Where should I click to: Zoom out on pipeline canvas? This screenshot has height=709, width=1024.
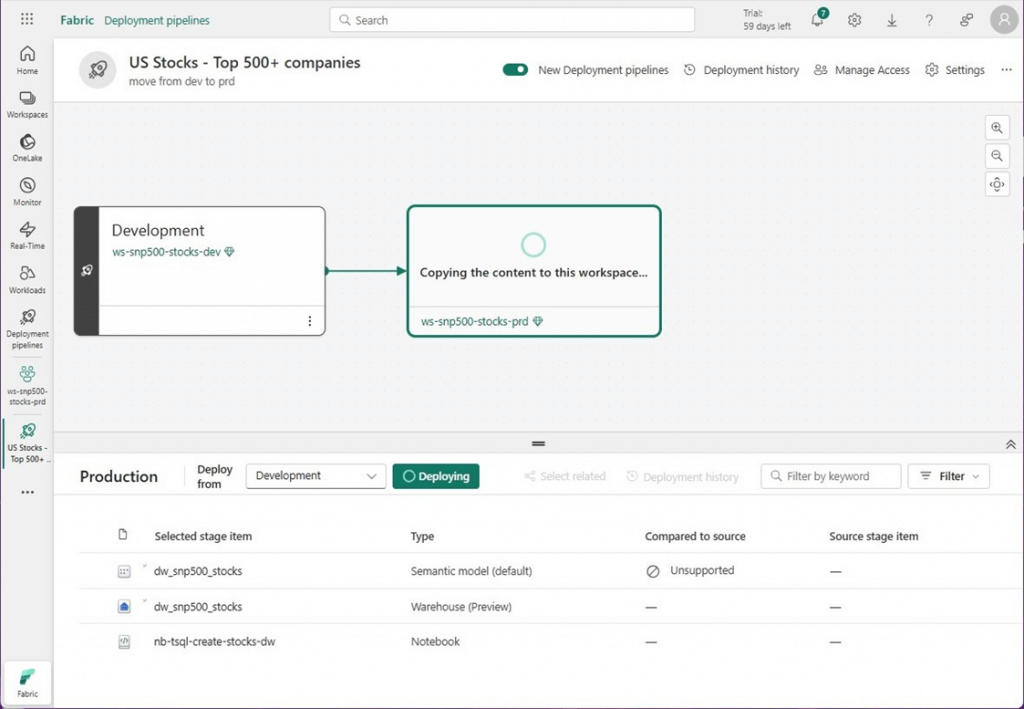coord(997,156)
